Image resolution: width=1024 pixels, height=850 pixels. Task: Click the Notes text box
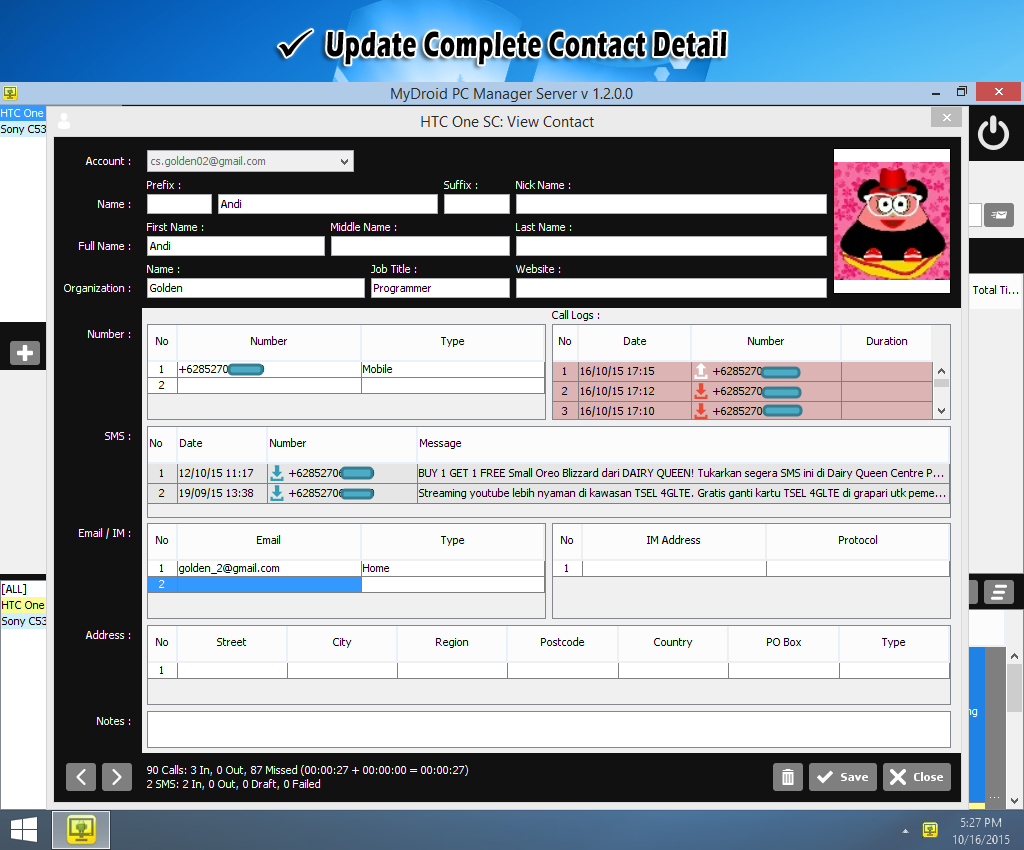tap(548, 729)
